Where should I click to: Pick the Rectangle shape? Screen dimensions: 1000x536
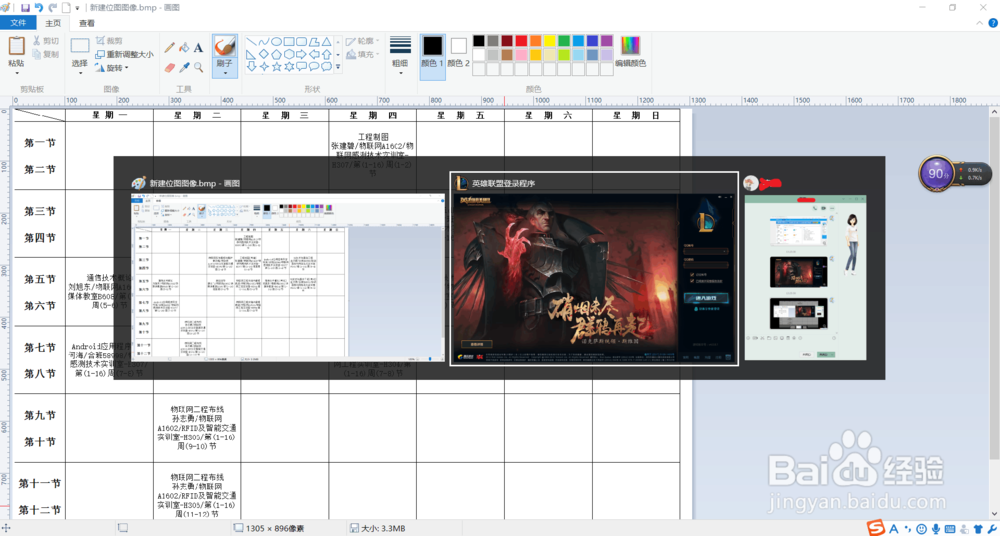pyautogui.click(x=289, y=41)
